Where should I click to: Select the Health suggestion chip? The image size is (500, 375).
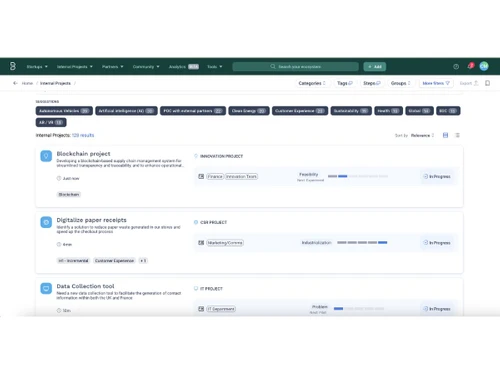(389, 111)
